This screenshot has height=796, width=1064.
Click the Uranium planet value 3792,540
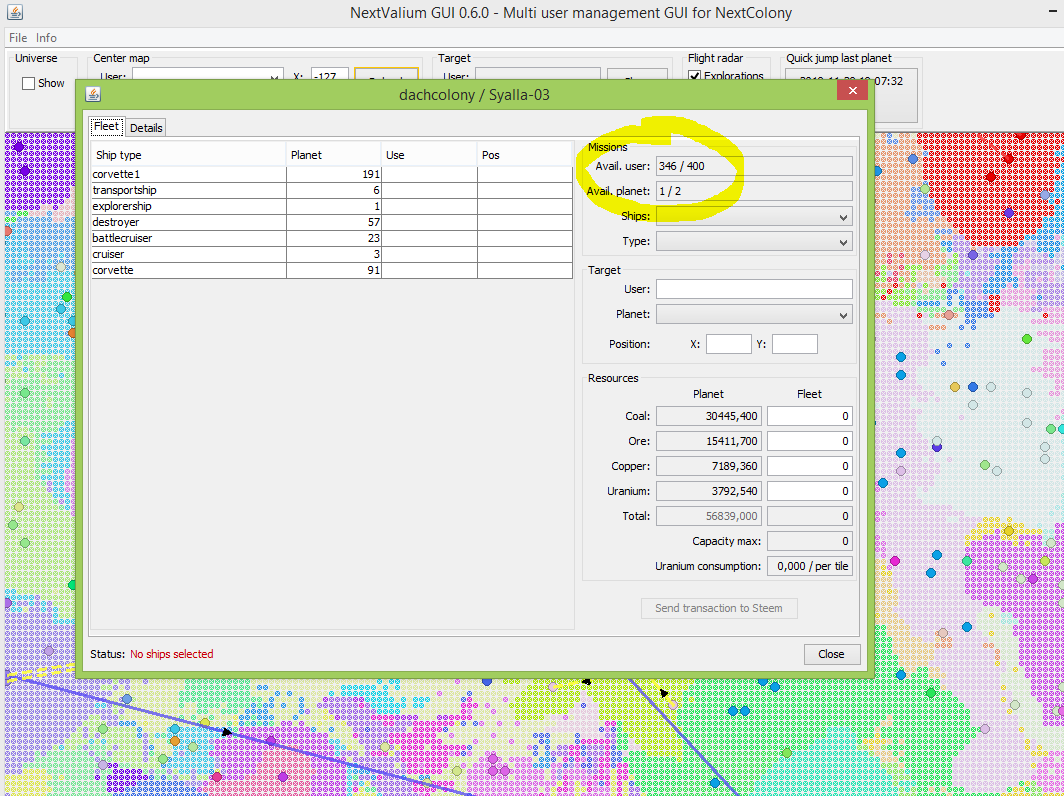[x=708, y=491]
